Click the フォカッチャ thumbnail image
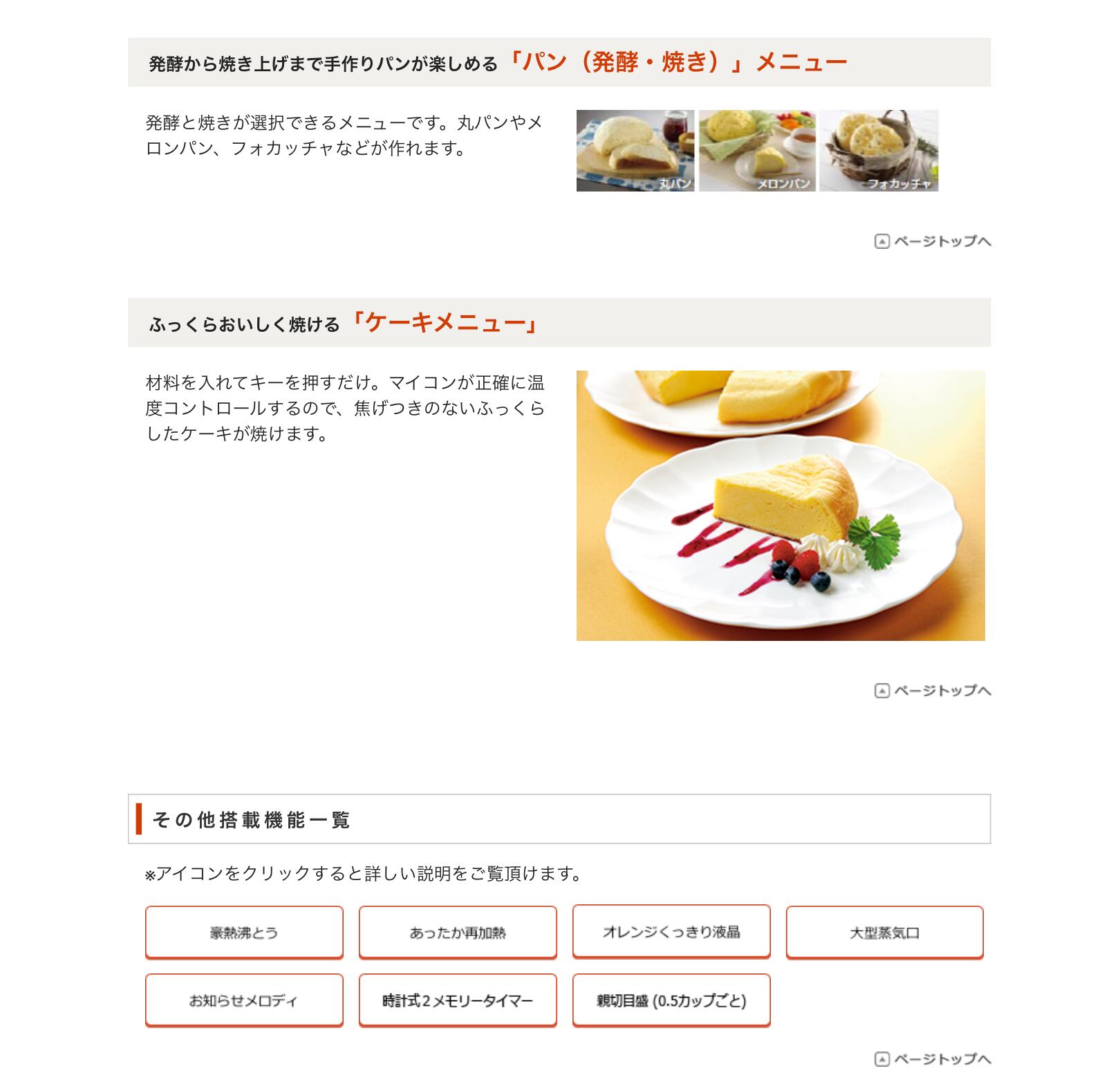The width and height of the screenshot is (1120, 1091). pyautogui.click(x=879, y=151)
